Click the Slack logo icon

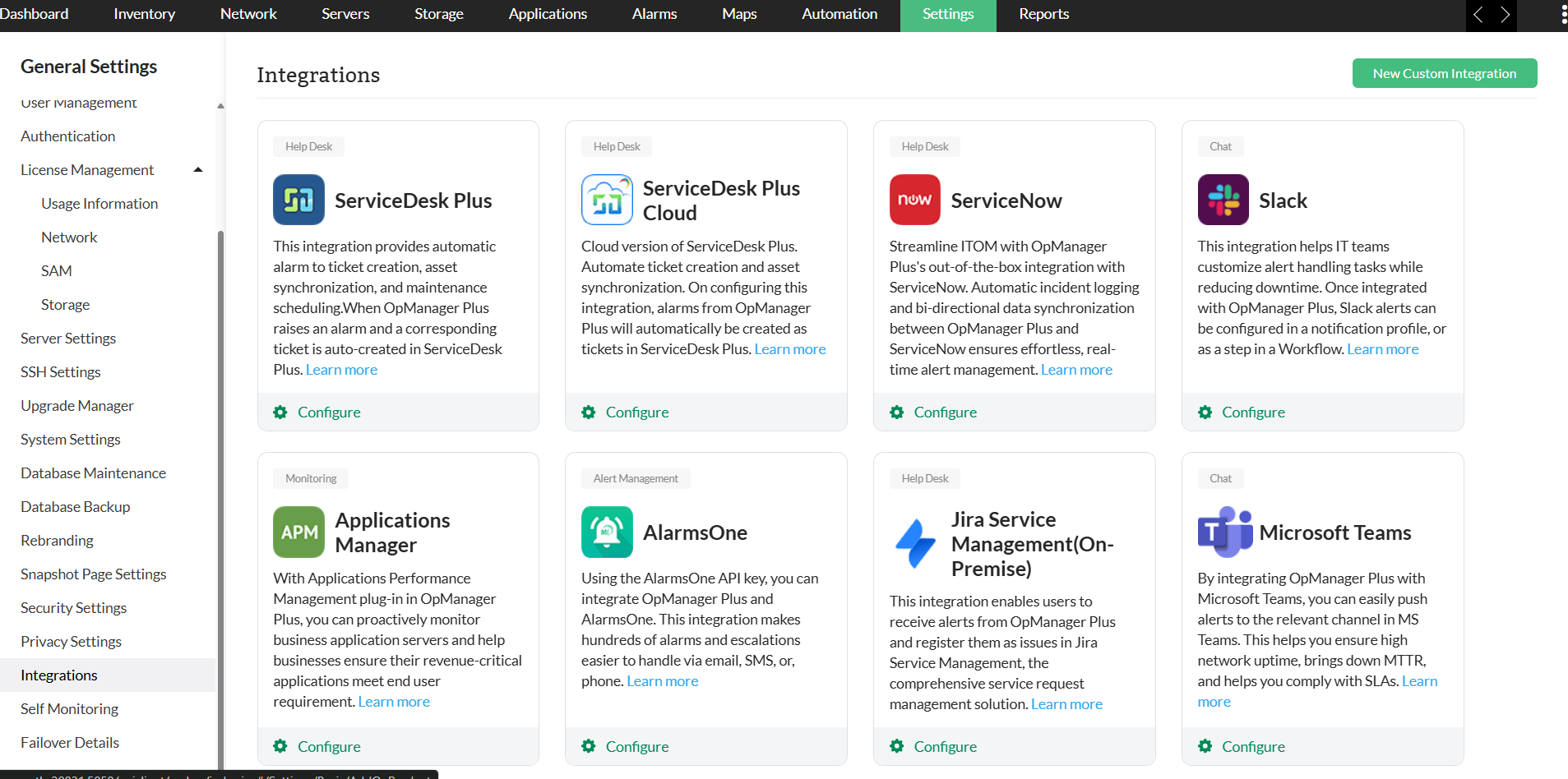1223,200
